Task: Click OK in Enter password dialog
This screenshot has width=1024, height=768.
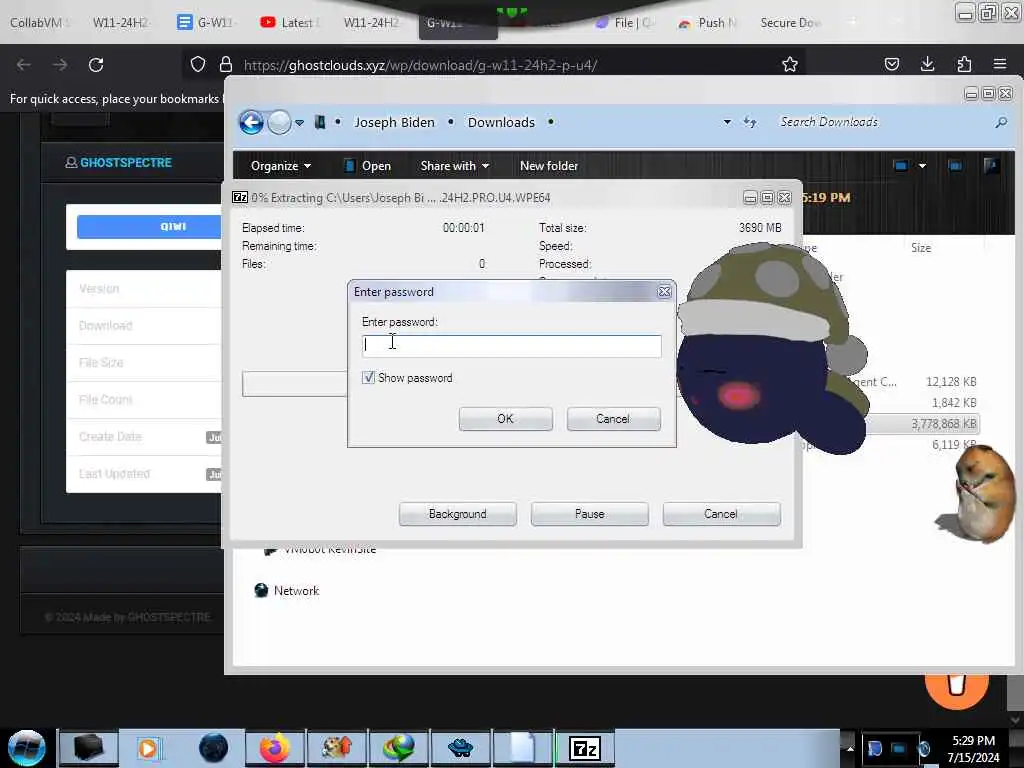Action: pos(505,419)
